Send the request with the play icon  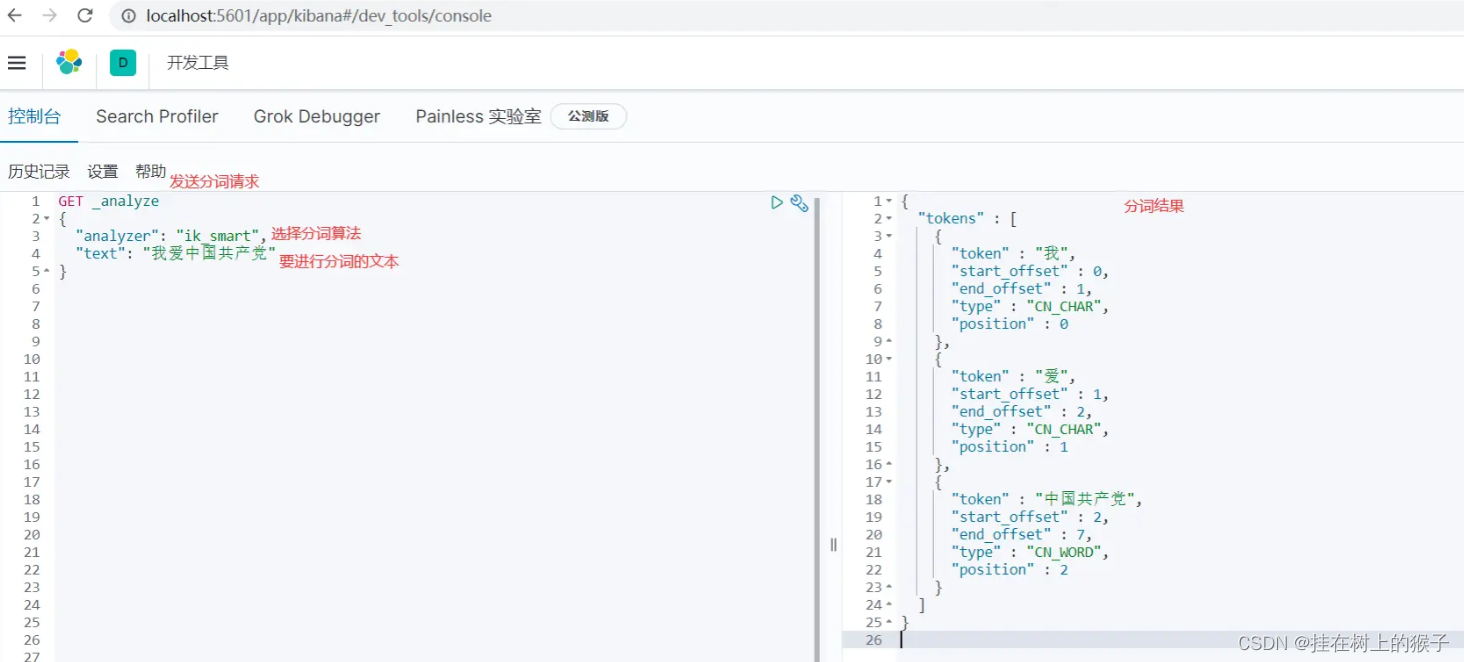[x=777, y=202]
